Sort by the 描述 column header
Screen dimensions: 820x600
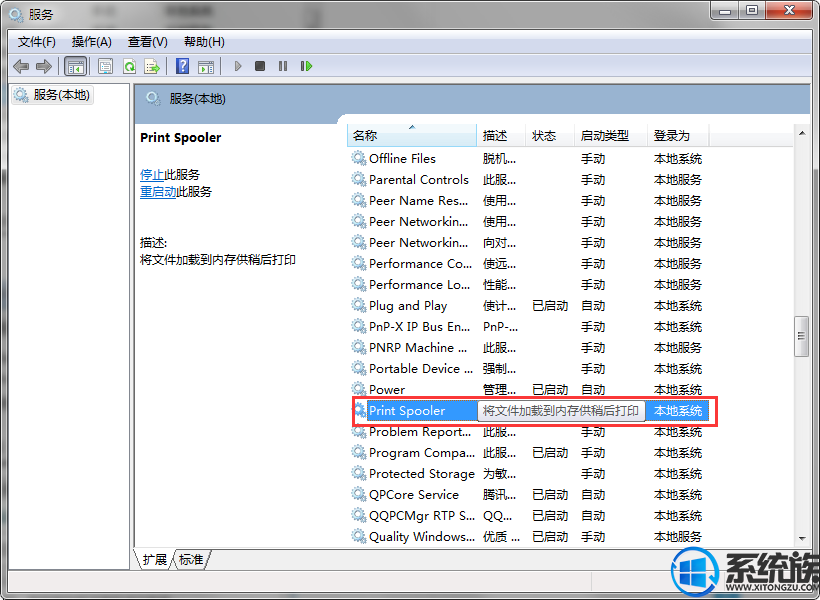pyautogui.click(x=501, y=135)
